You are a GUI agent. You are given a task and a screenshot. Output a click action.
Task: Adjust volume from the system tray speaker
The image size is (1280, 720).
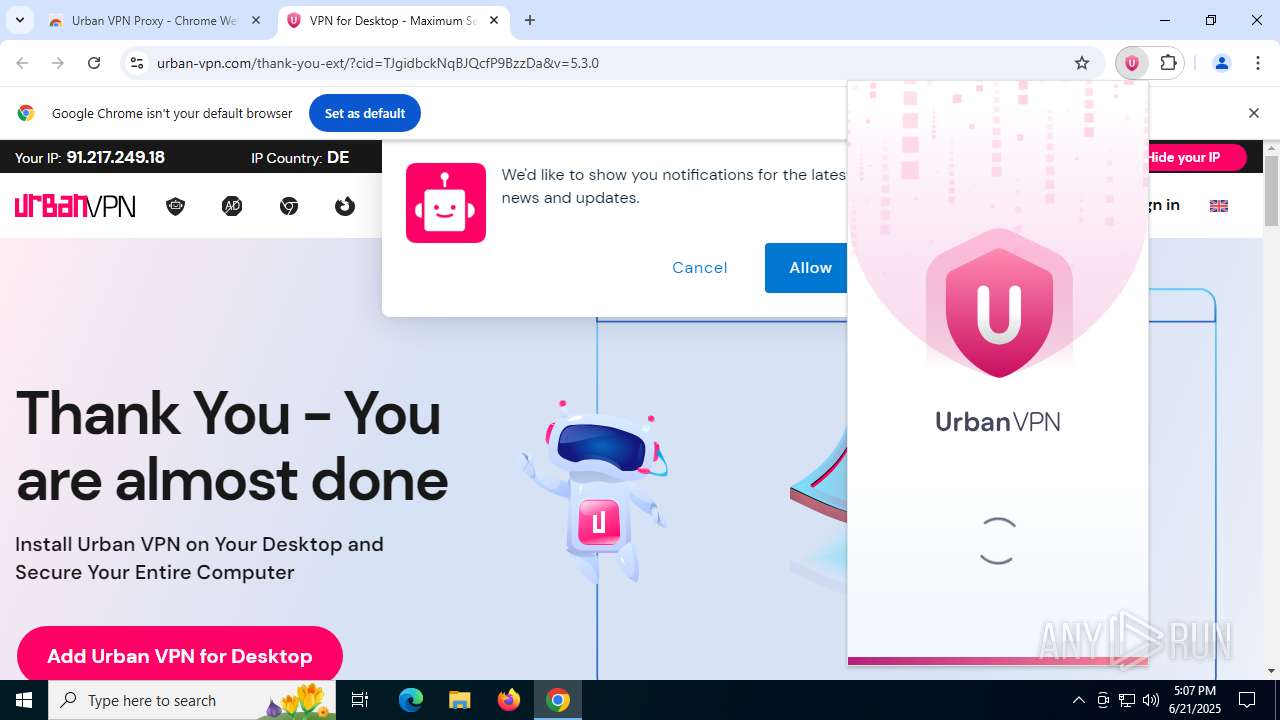1151,700
